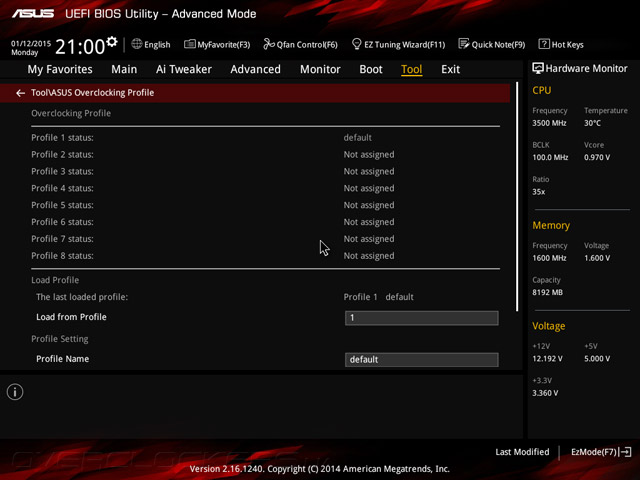This screenshot has width=640, height=480.
Task: Click the Version 2.16.1240 copyright text
Action: point(320,469)
